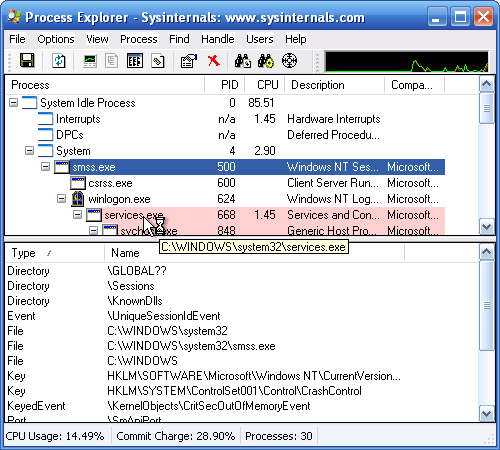Sort by the CPU column header
This screenshot has height=450, width=500.
[264, 85]
